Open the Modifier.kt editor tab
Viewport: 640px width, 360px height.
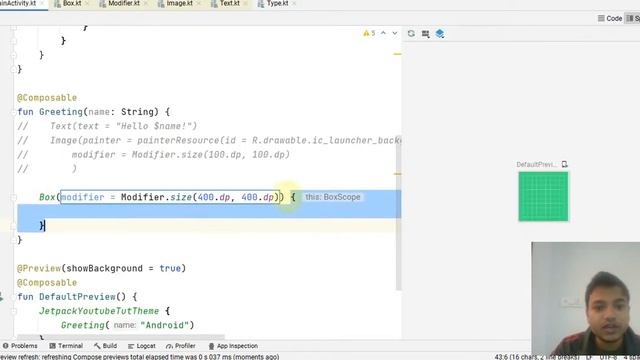point(124,3)
